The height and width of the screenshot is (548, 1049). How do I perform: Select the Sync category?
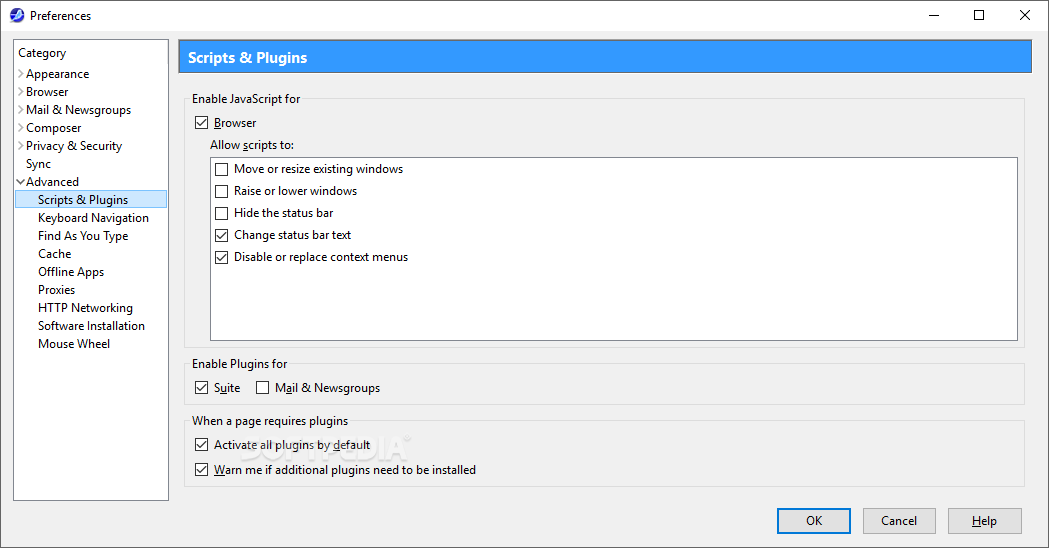[38, 164]
